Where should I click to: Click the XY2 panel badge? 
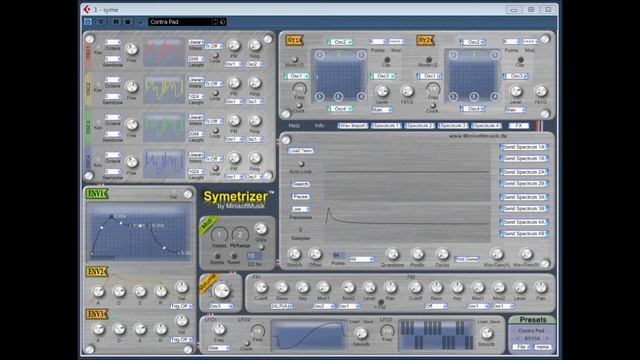(425, 40)
